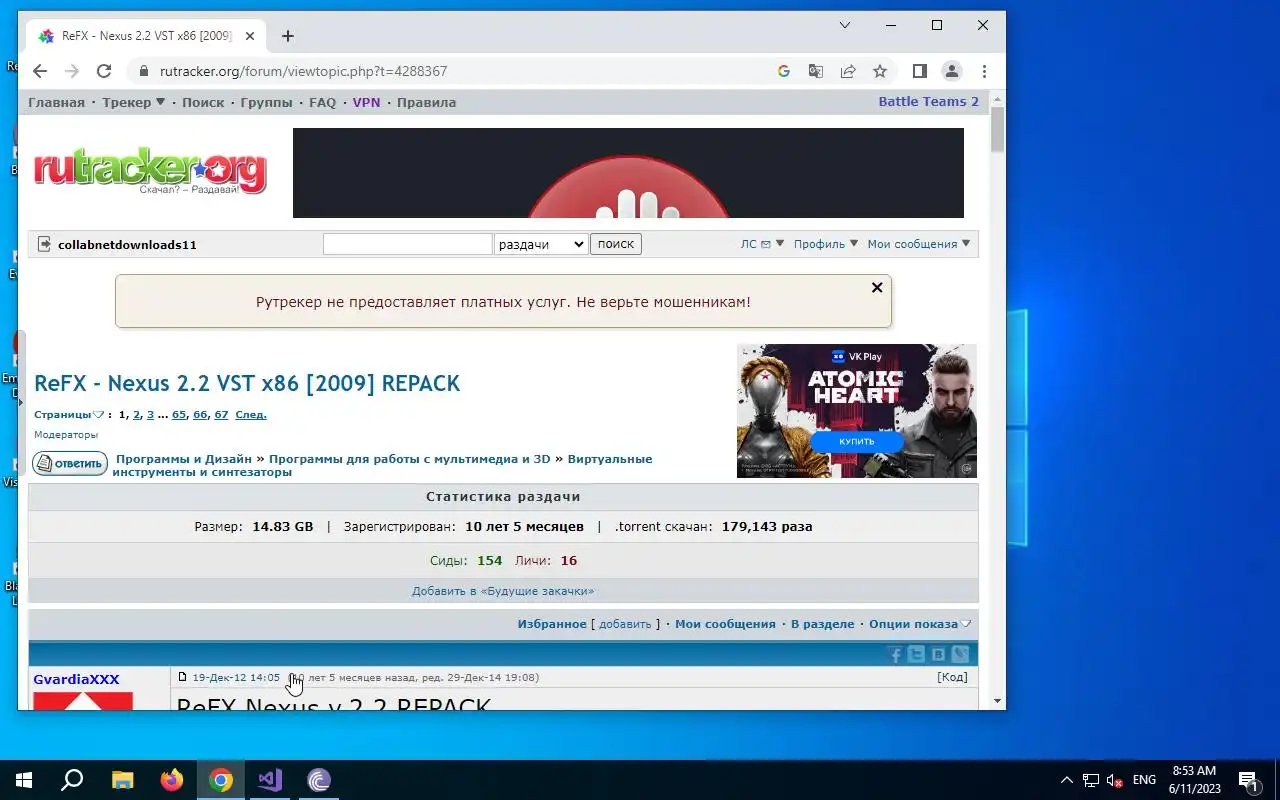Viewport: 1280px width, 800px height.
Task: Open File Explorer from taskbar
Action: coord(122,780)
